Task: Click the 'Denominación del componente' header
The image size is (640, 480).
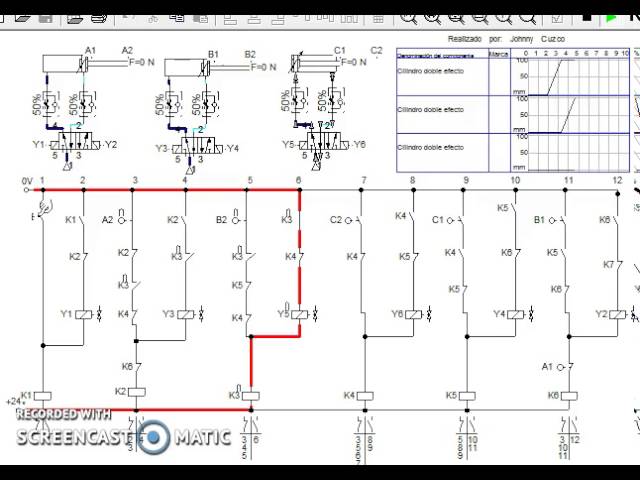Action: 435,55
